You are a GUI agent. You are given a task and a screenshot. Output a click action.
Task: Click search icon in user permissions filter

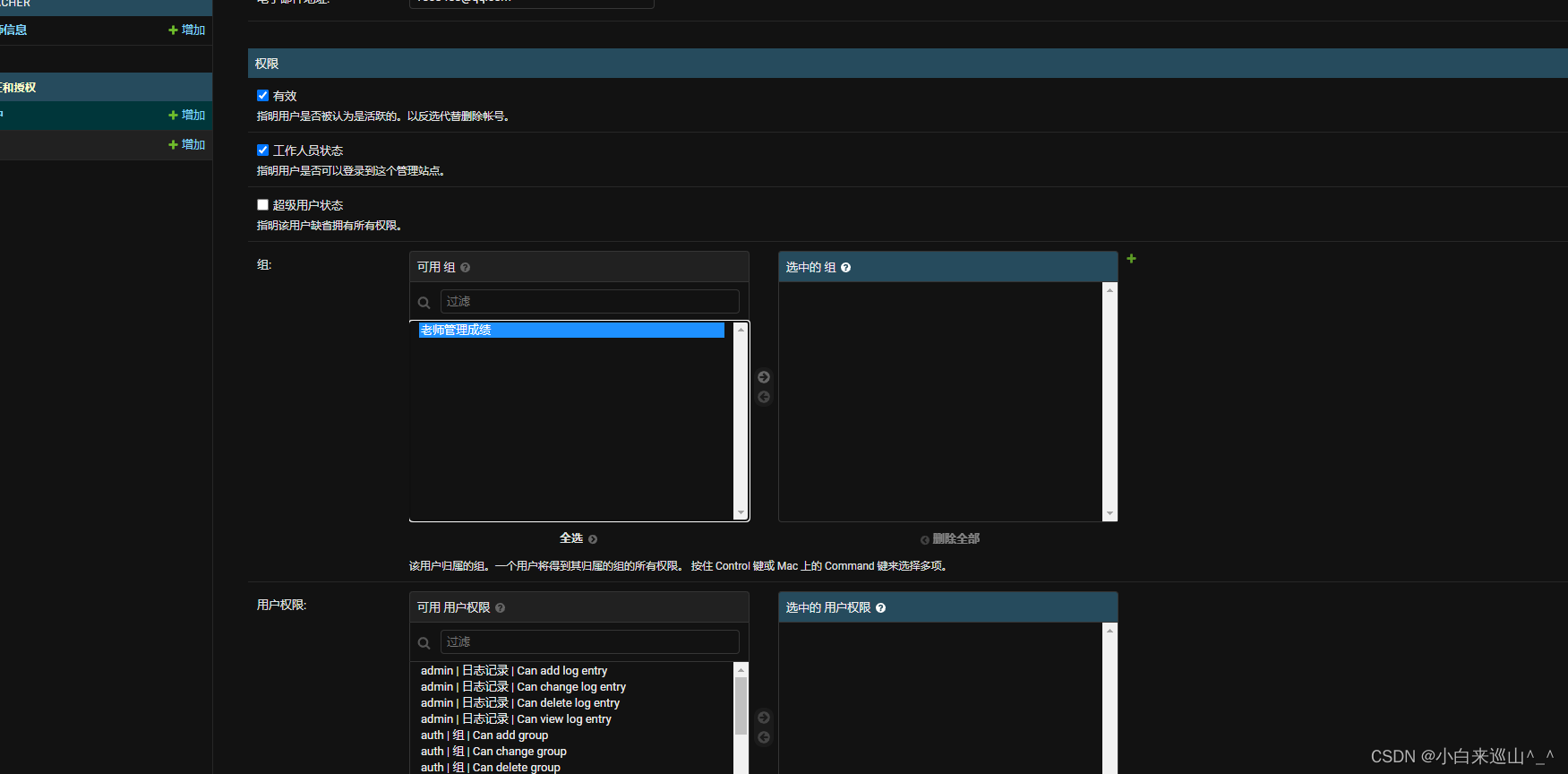(424, 642)
